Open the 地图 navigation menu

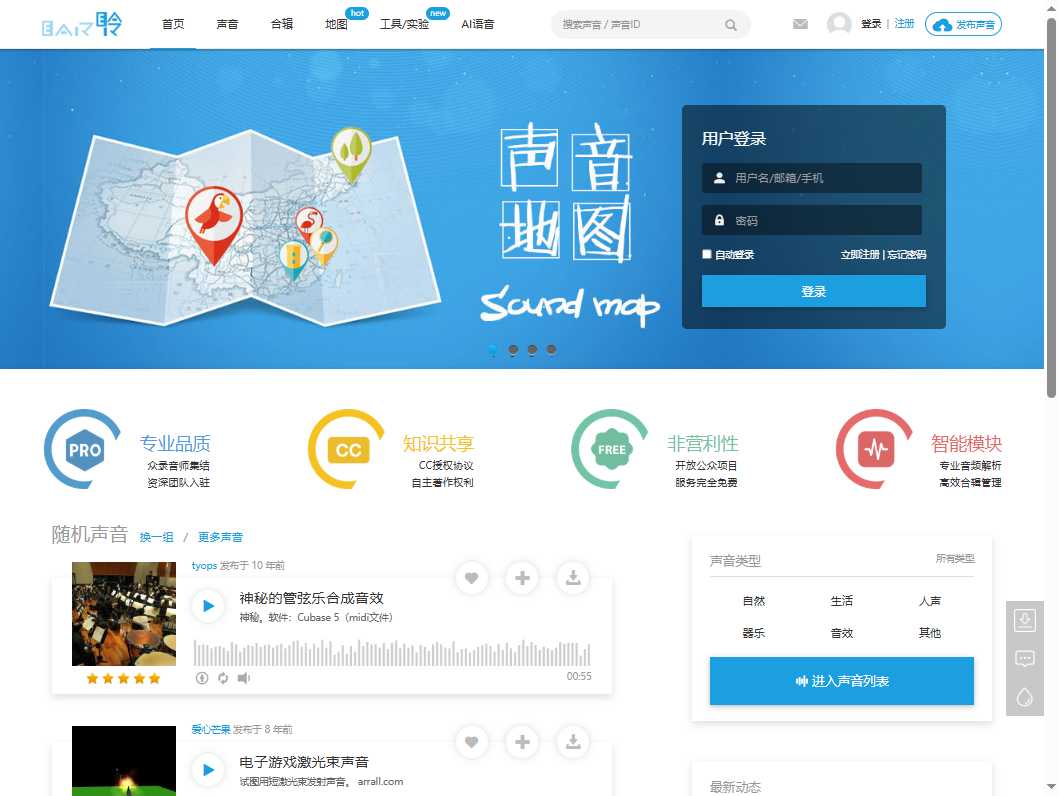coord(337,24)
